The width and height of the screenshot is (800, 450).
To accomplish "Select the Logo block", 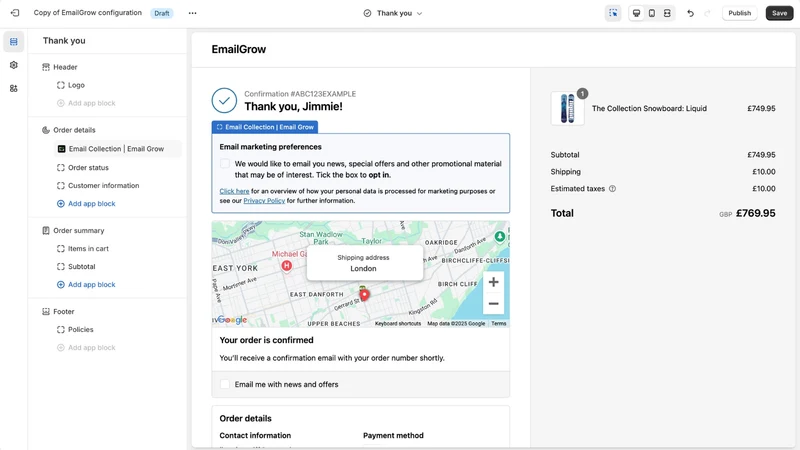I will click(76, 85).
